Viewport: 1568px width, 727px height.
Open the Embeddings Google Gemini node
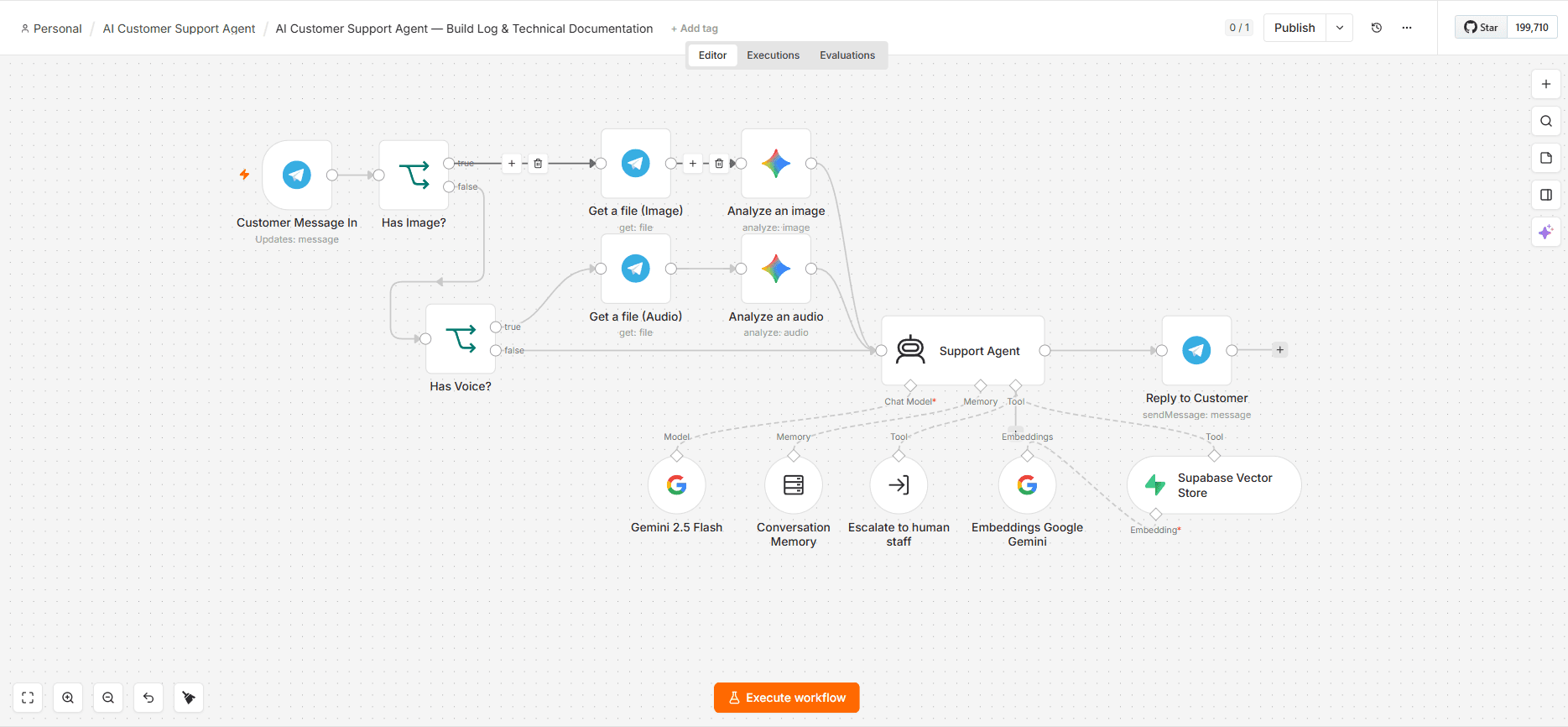coord(1027,484)
